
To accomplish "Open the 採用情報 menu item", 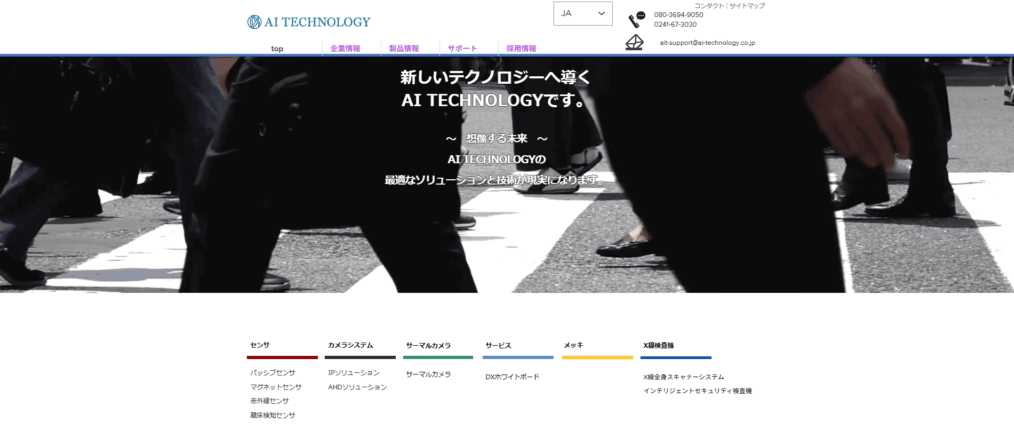I will [521, 49].
